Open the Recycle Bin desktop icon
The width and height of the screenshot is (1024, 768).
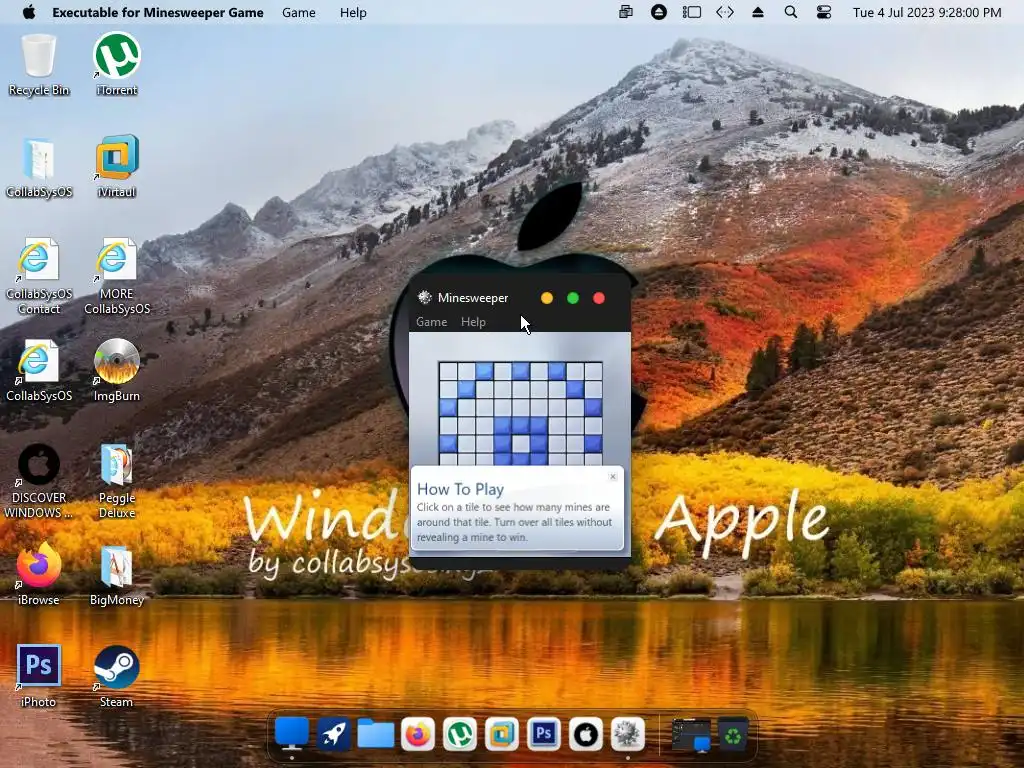coord(39,64)
